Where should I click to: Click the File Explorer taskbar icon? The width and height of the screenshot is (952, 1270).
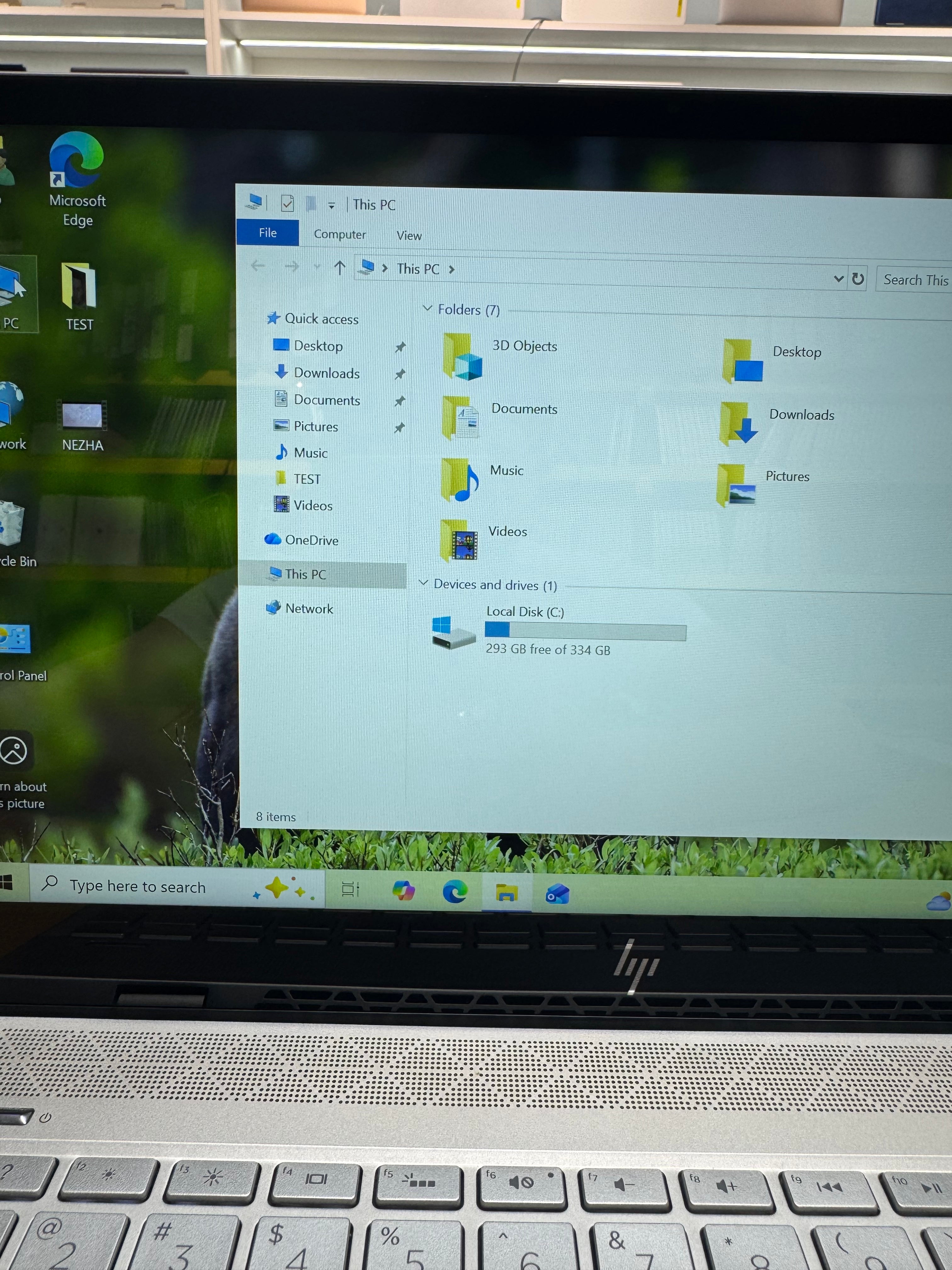[507, 893]
